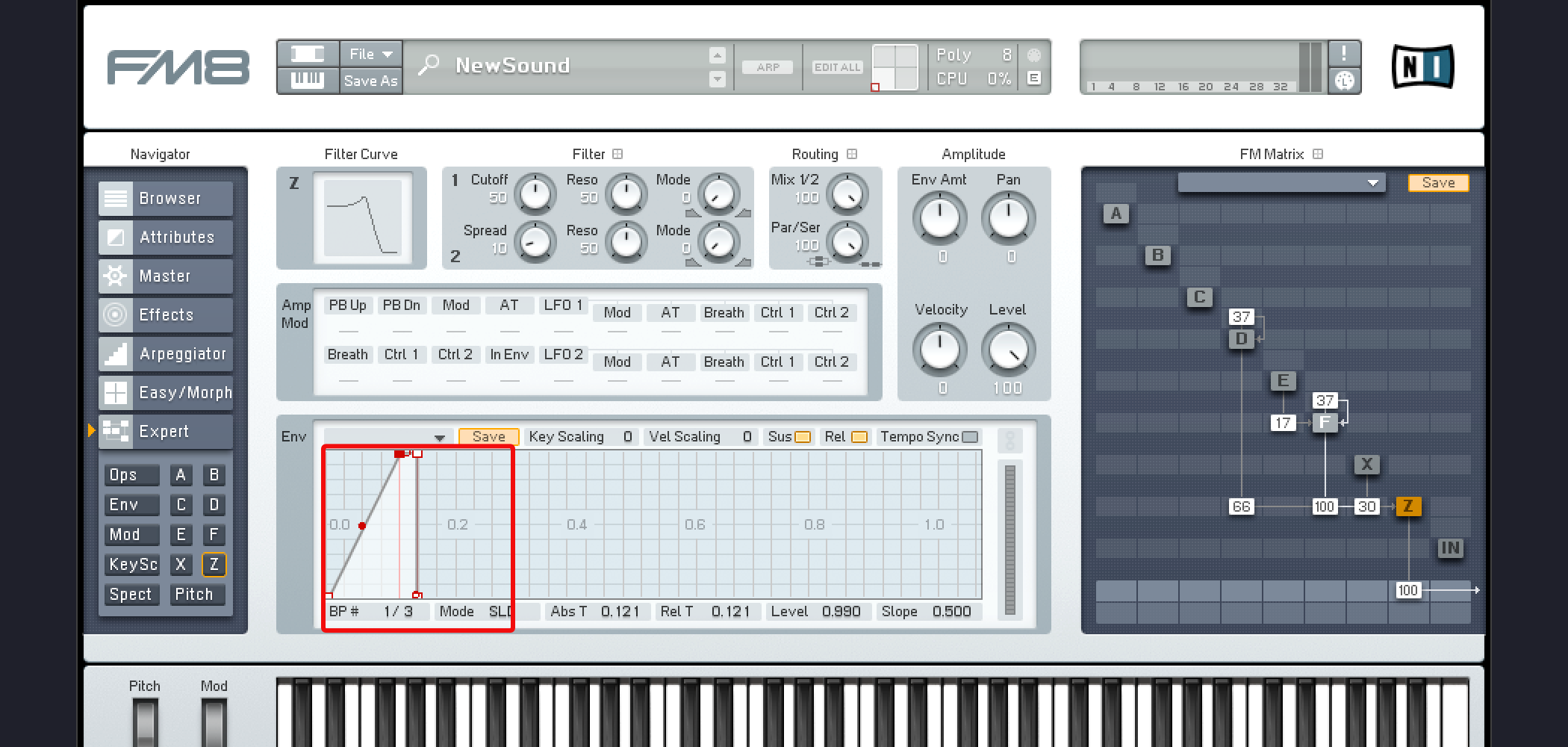Click the clock icon below the panic button
The height and width of the screenshot is (747, 1568).
pos(1344,80)
